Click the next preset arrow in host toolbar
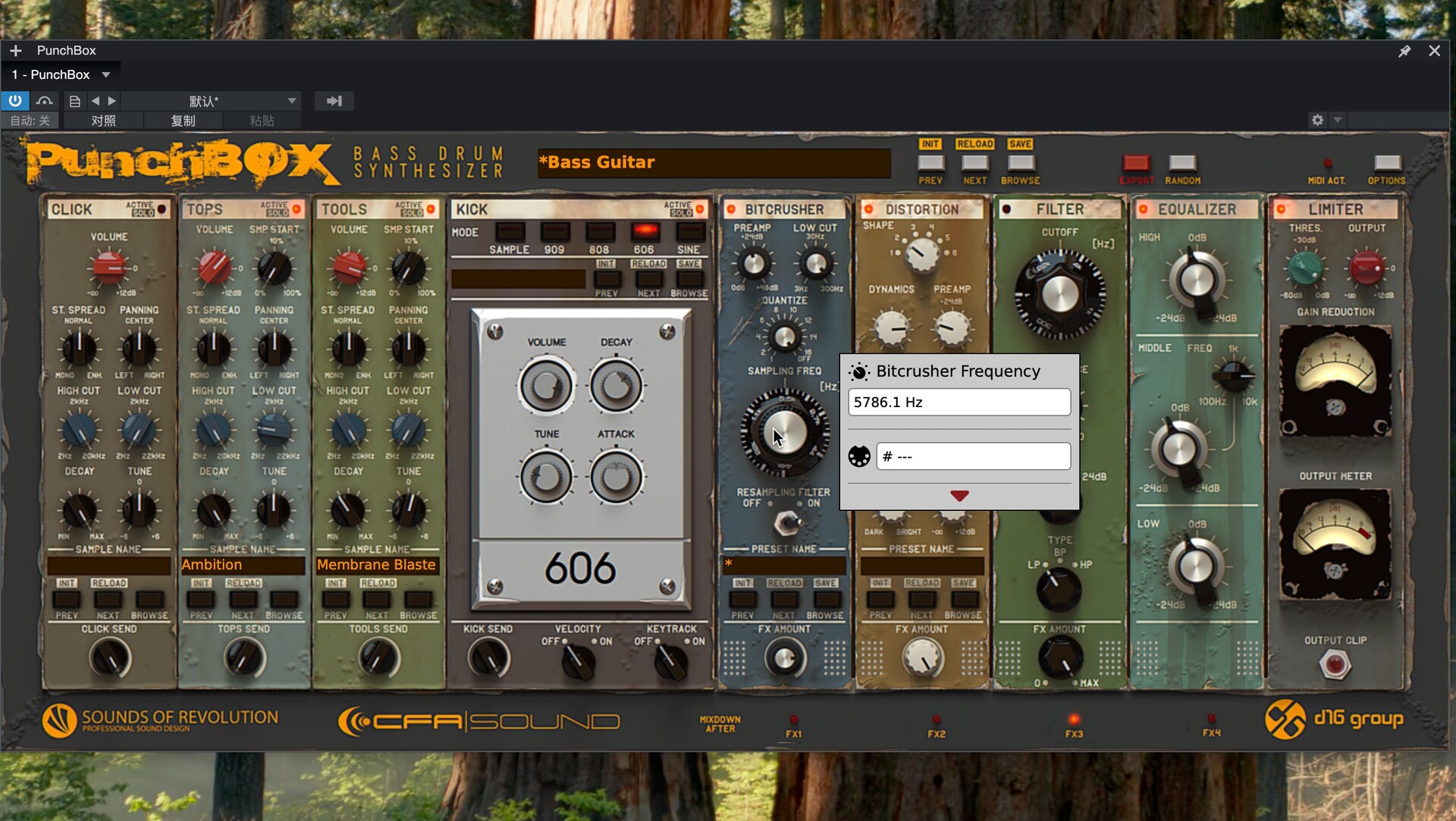1456x821 pixels. [x=112, y=101]
